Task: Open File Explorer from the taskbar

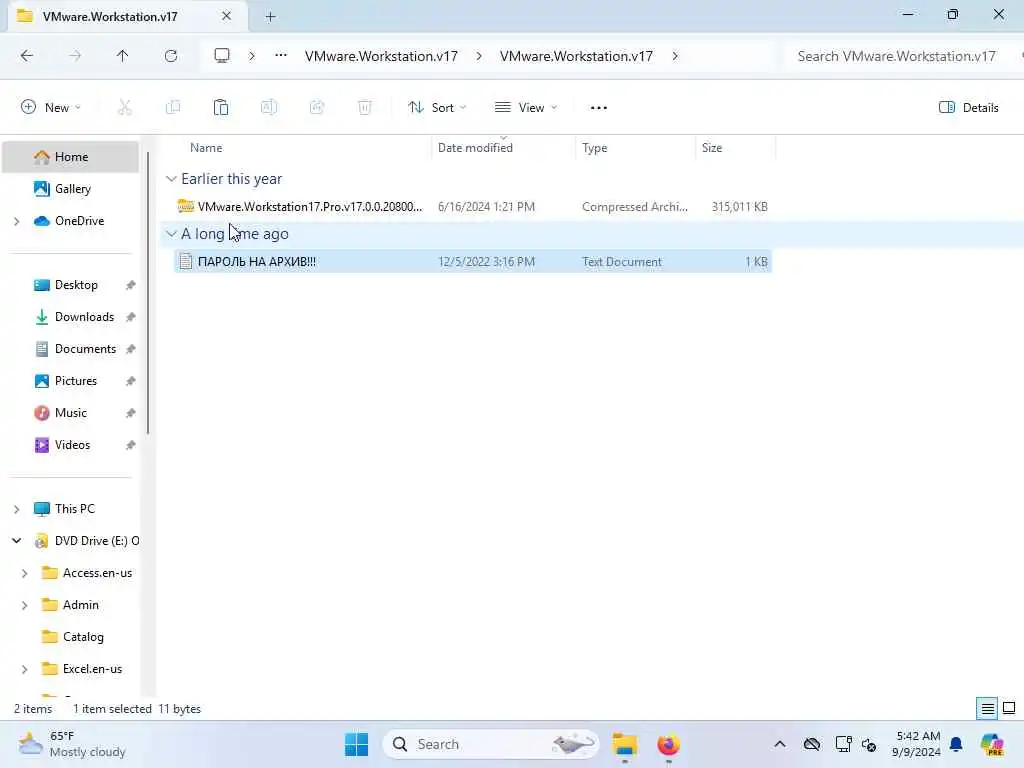Action: [625, 744]
